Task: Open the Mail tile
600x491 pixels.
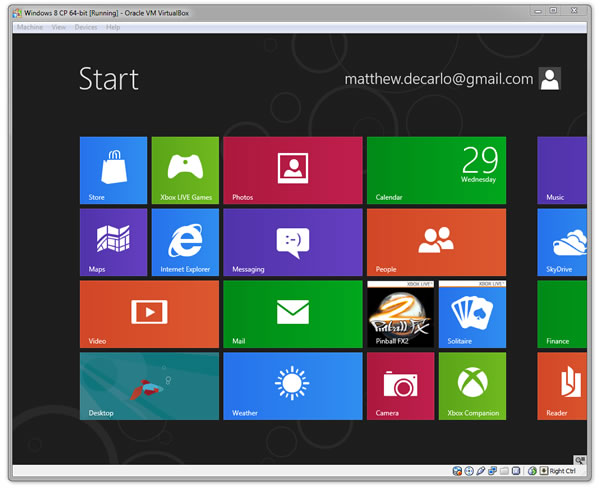Action: point(293,314)
